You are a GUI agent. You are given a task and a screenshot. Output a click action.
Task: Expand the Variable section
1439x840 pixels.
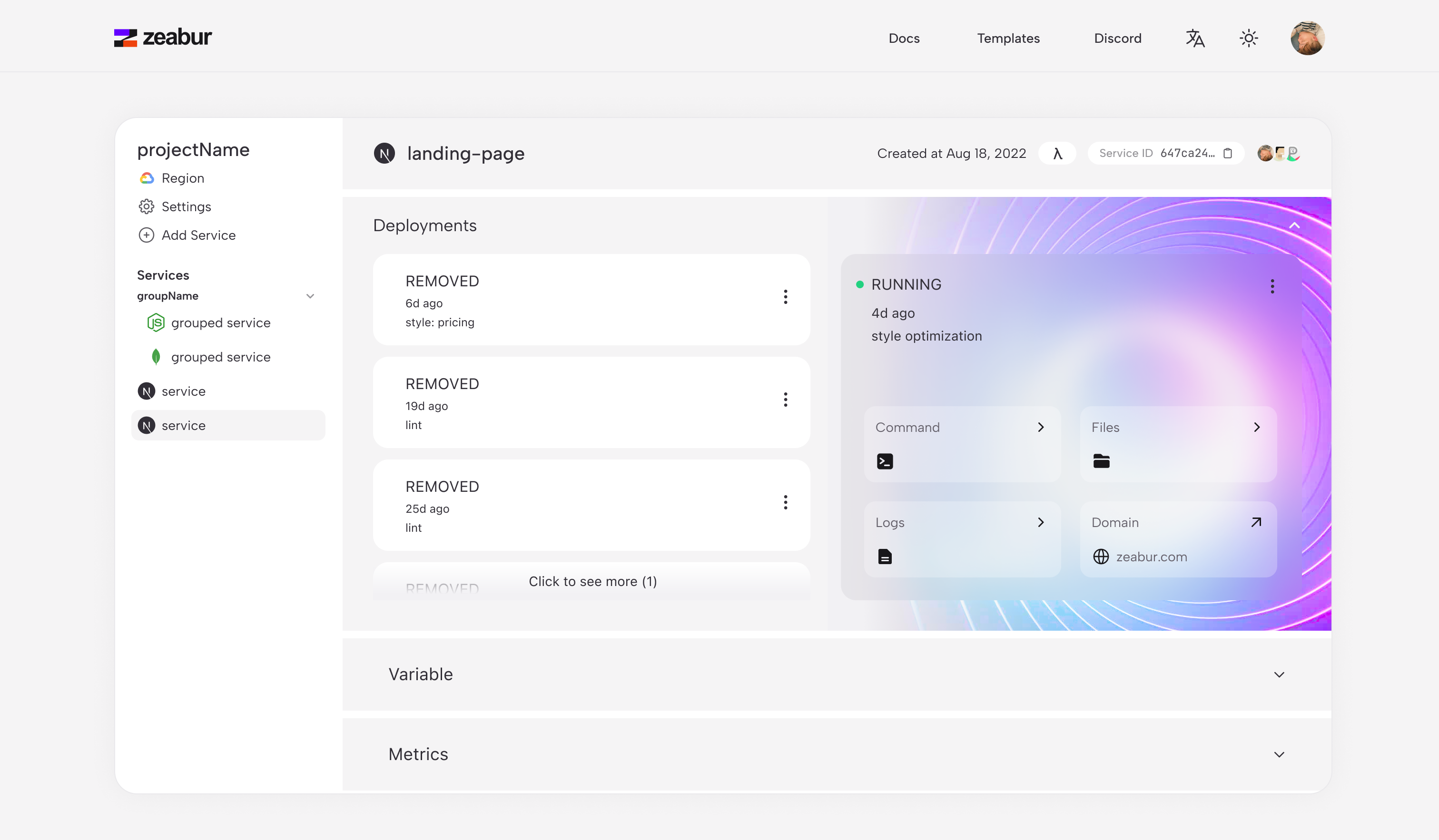(1279, 674)
